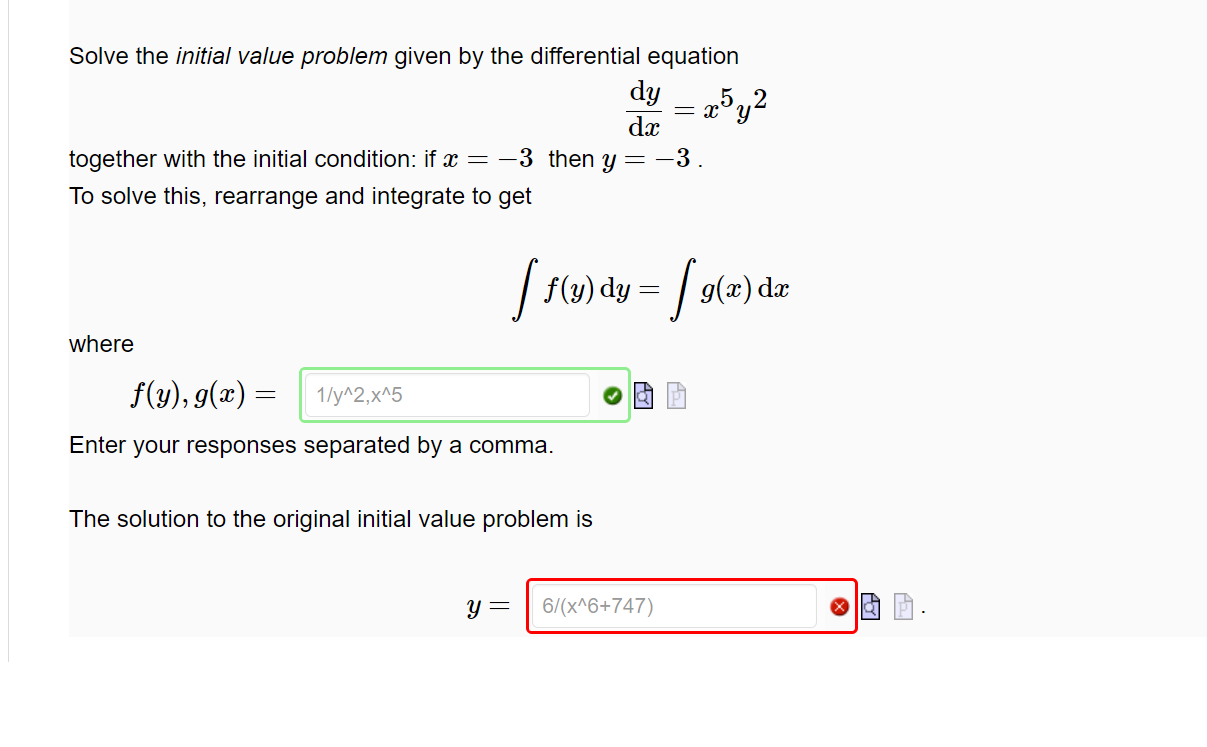Click the phrase initial value problem
1207x747 pixels.
286,56
